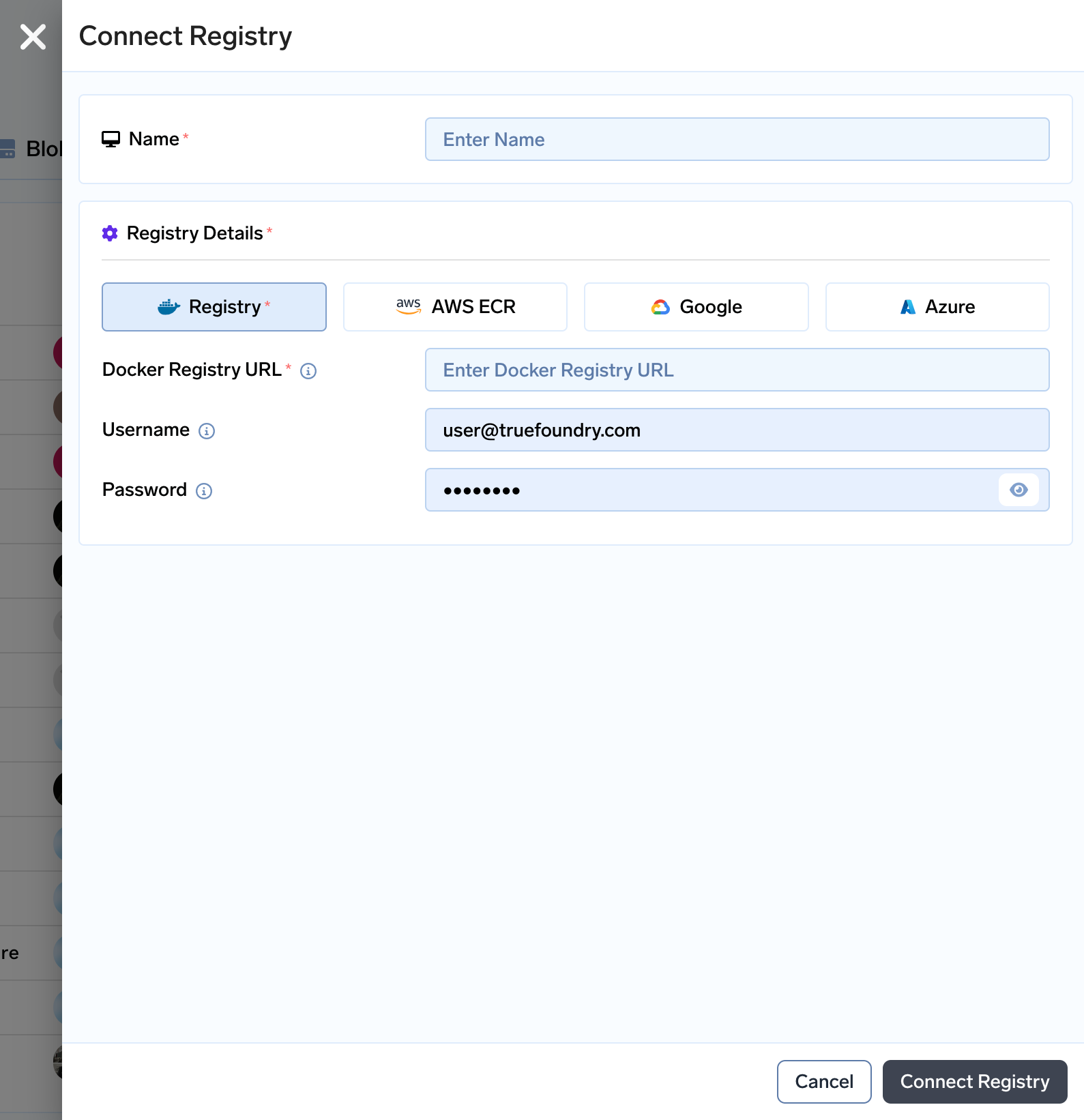This screenshot has height=1120, width=1084.
Task: Click the Cancel button
Action: [x=824, y=1082]
